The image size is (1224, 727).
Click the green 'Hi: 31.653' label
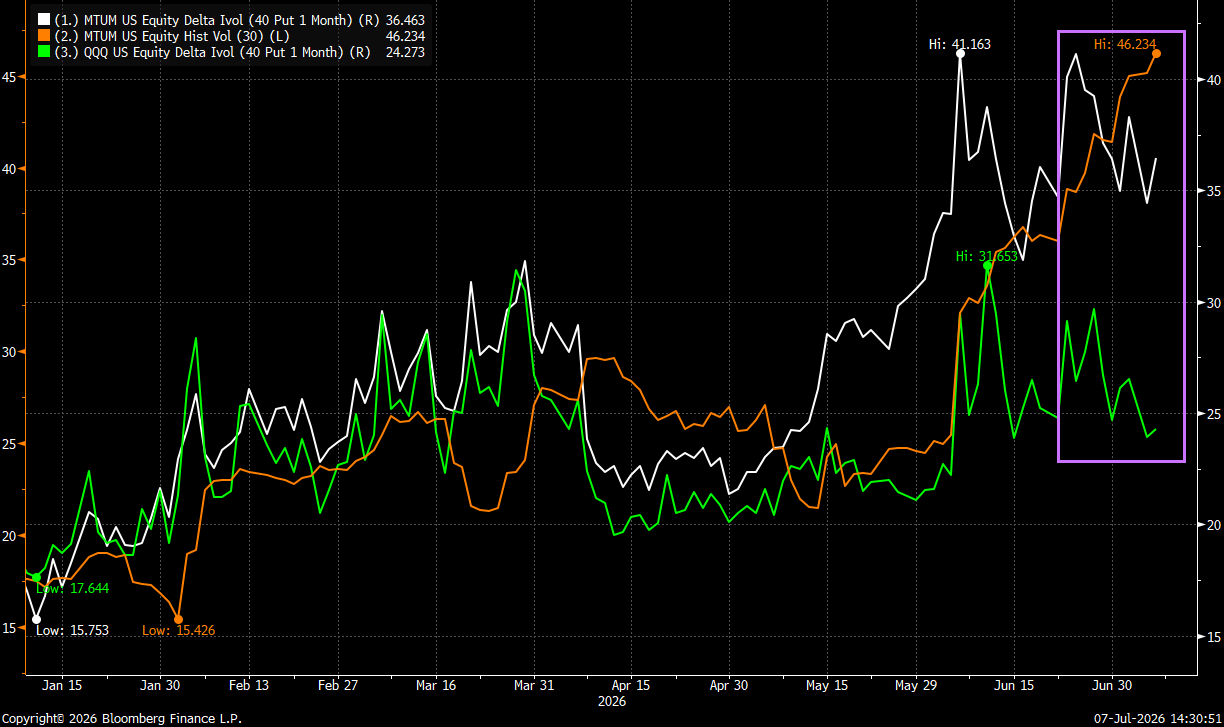pyautogui.click(x=986, y=256)
